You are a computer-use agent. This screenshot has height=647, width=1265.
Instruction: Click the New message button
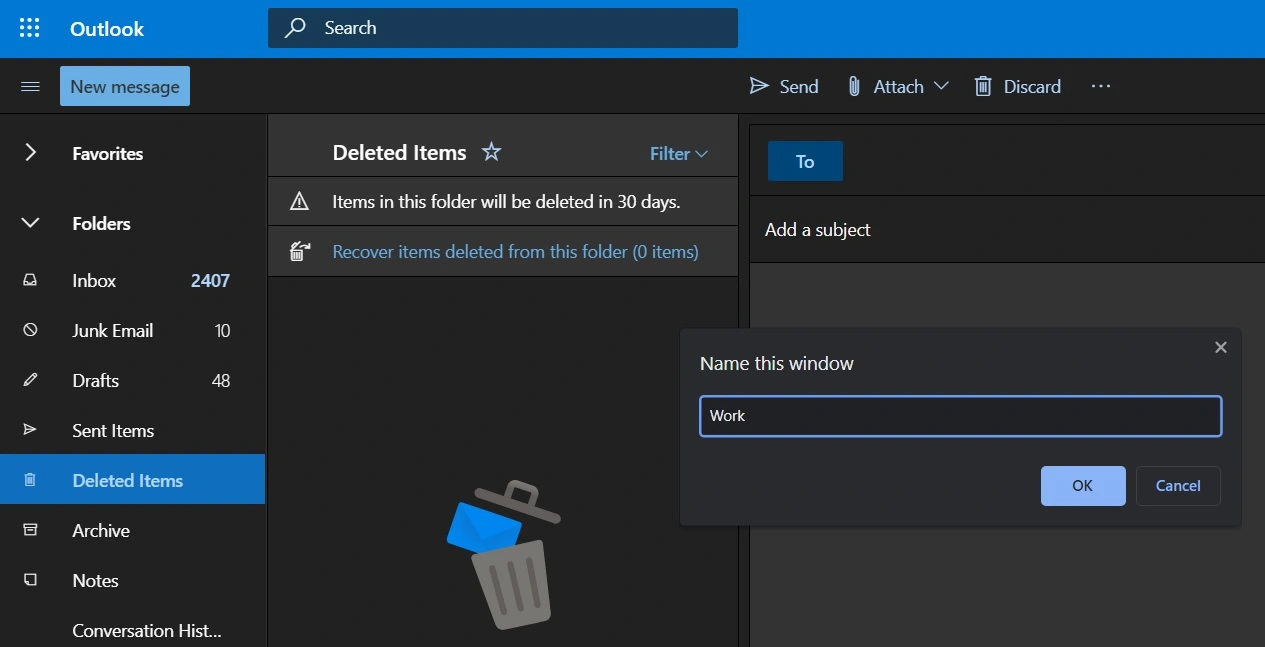125,87
